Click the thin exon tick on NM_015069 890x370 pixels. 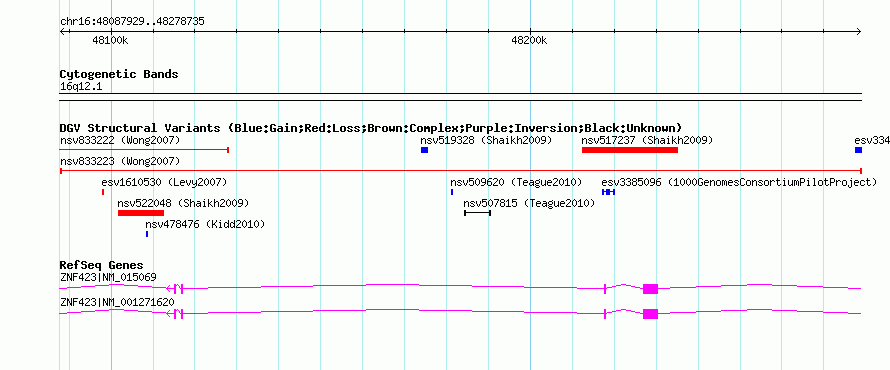[605, 288]
